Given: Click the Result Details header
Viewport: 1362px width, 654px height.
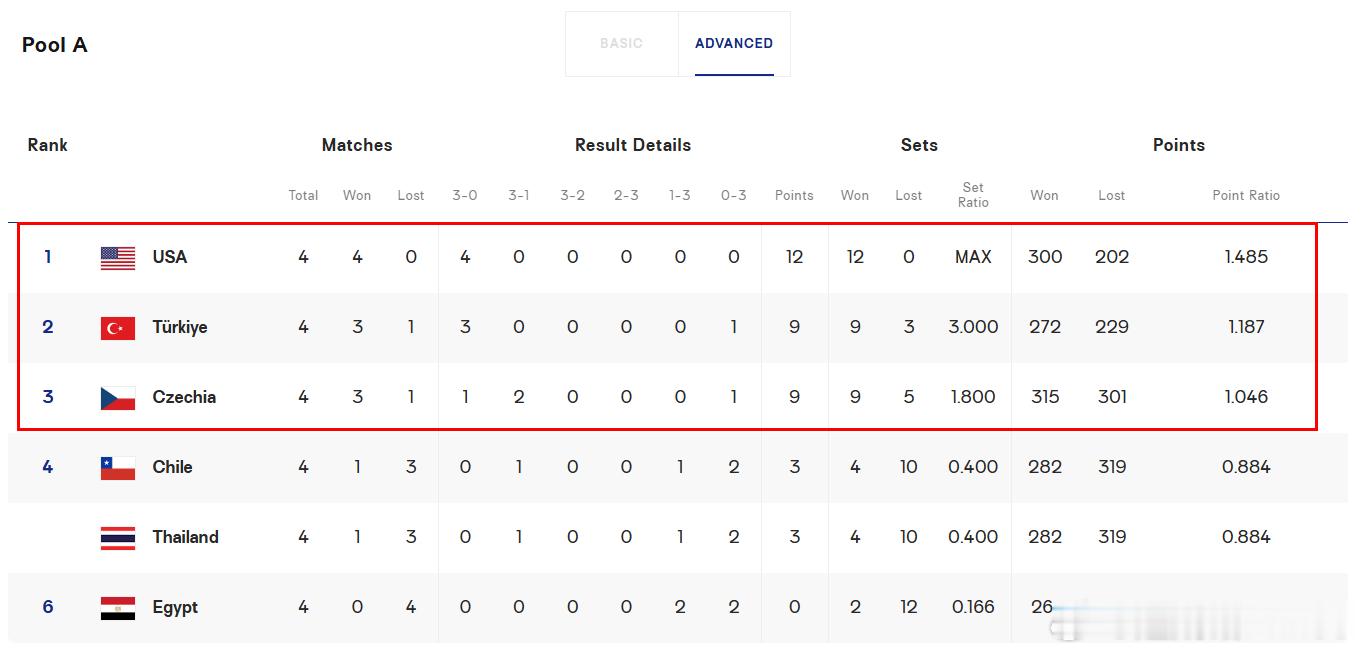Looking at the screenshot, I should 633,145.
